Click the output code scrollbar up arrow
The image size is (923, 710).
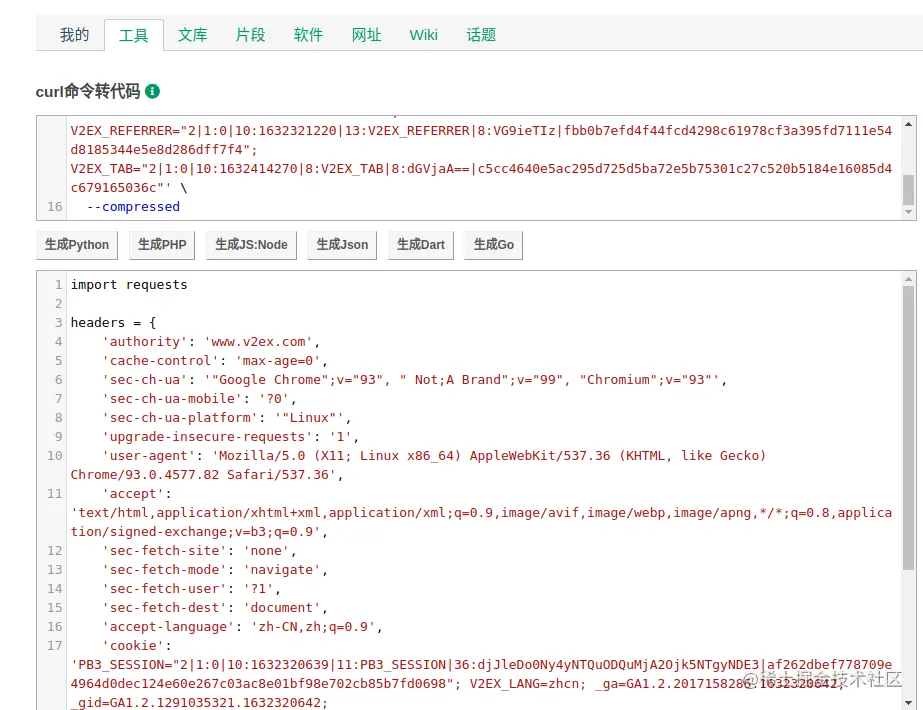click(908, 279)
